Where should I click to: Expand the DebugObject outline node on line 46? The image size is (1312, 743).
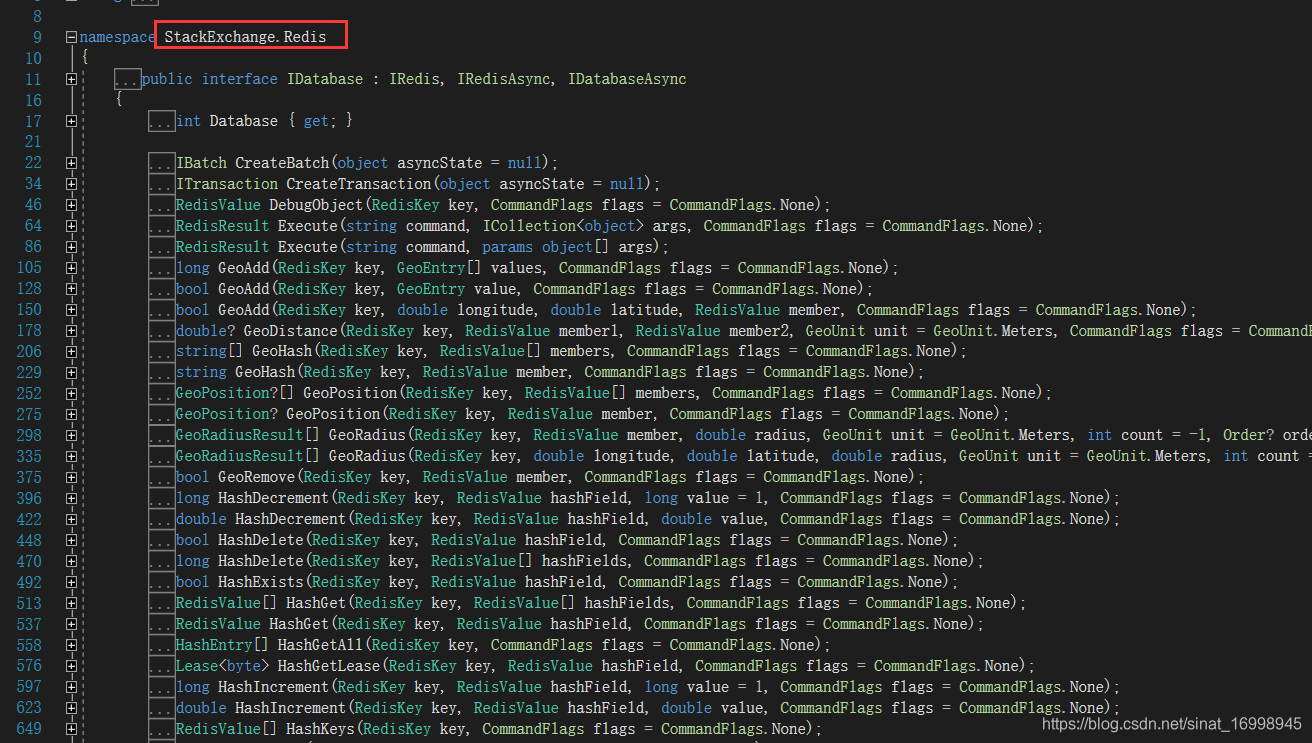[72, 204]
